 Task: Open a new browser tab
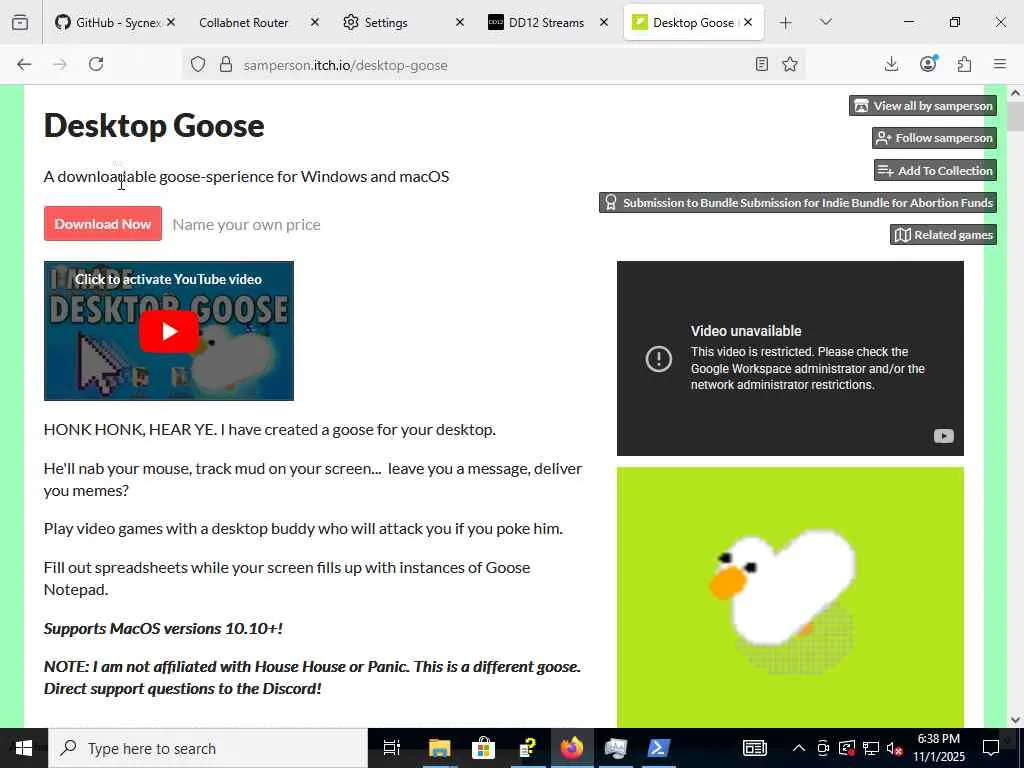point(786,23)
